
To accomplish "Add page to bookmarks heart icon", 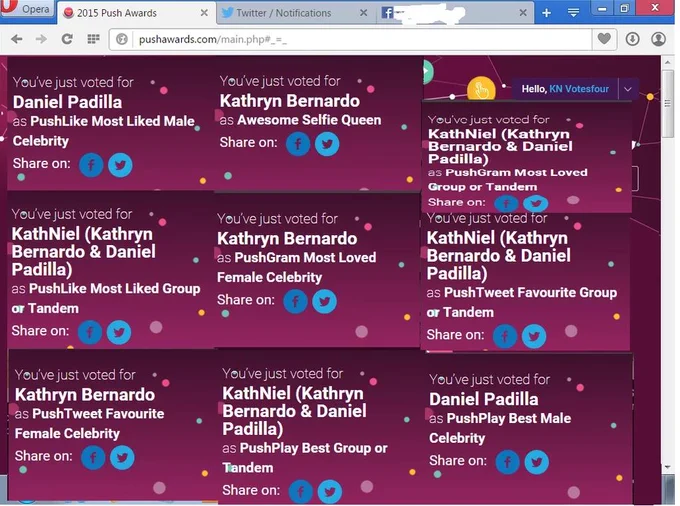I will point(604,39).
